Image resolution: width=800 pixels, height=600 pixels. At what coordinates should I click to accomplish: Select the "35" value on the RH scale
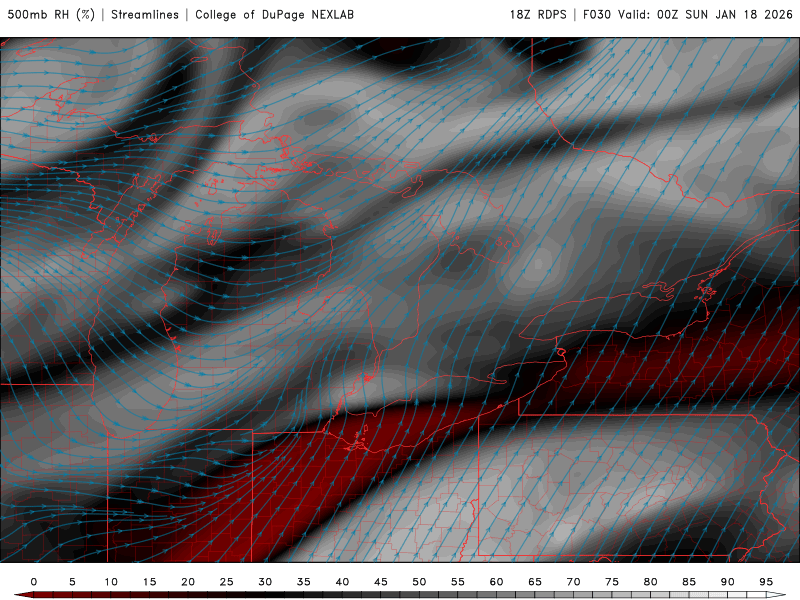(x=304, y=582)
